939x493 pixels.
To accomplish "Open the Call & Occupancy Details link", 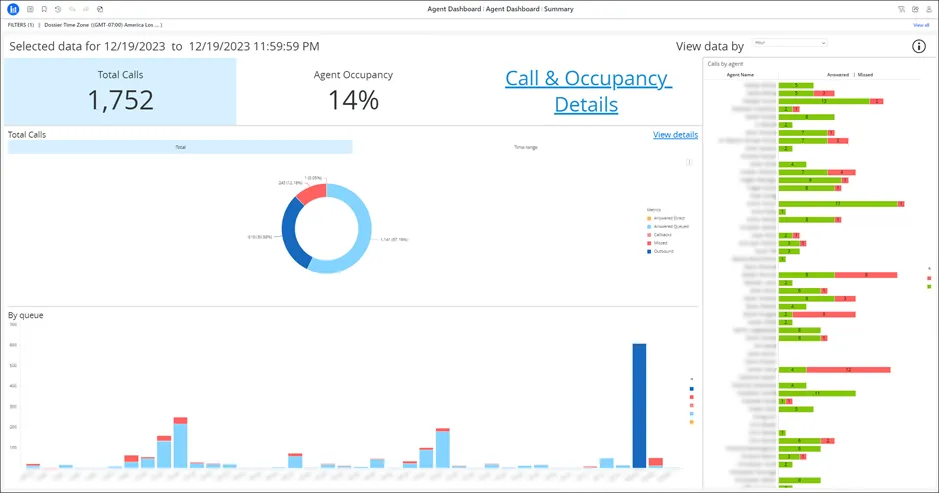I will (587, 91).
